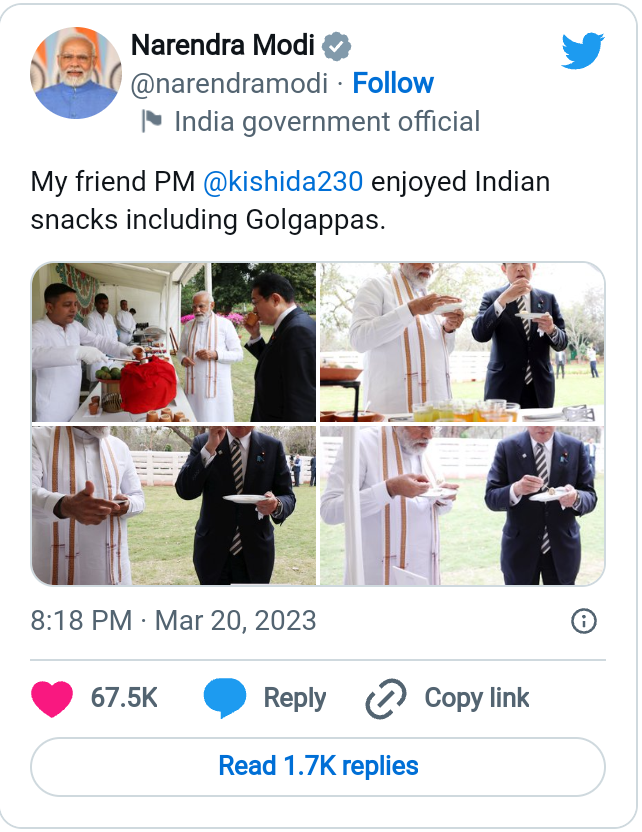
Task: Click the Narendra Modi display name
Action: [223, 46]
